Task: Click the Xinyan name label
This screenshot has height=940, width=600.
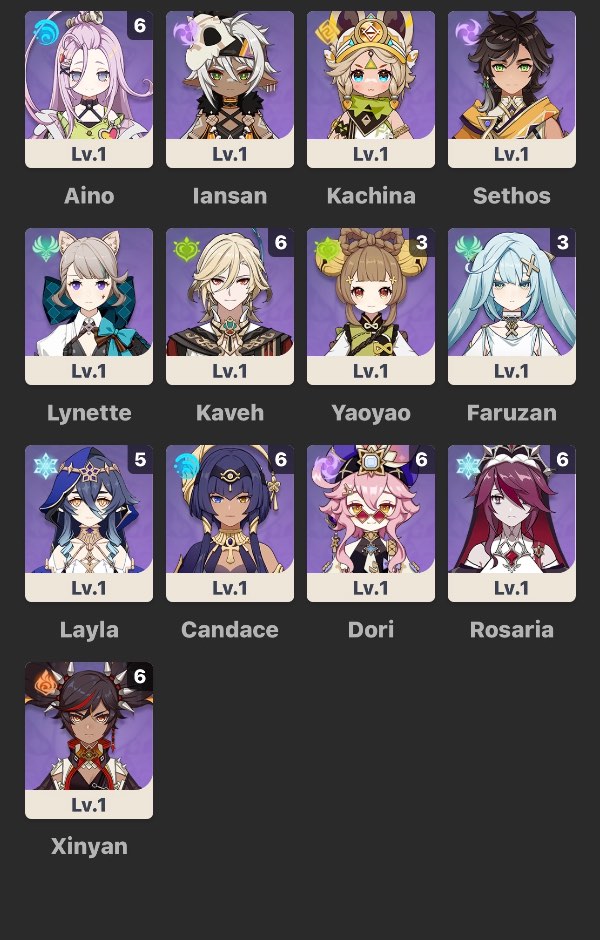Action: 89,846
